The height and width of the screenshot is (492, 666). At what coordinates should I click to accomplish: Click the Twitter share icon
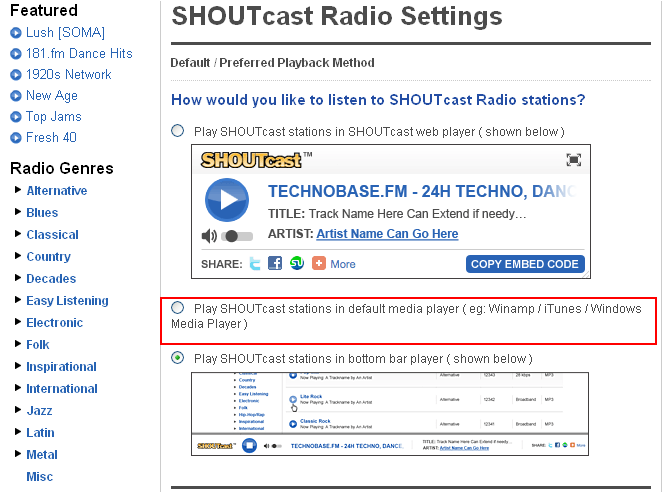tap(254, 264)
